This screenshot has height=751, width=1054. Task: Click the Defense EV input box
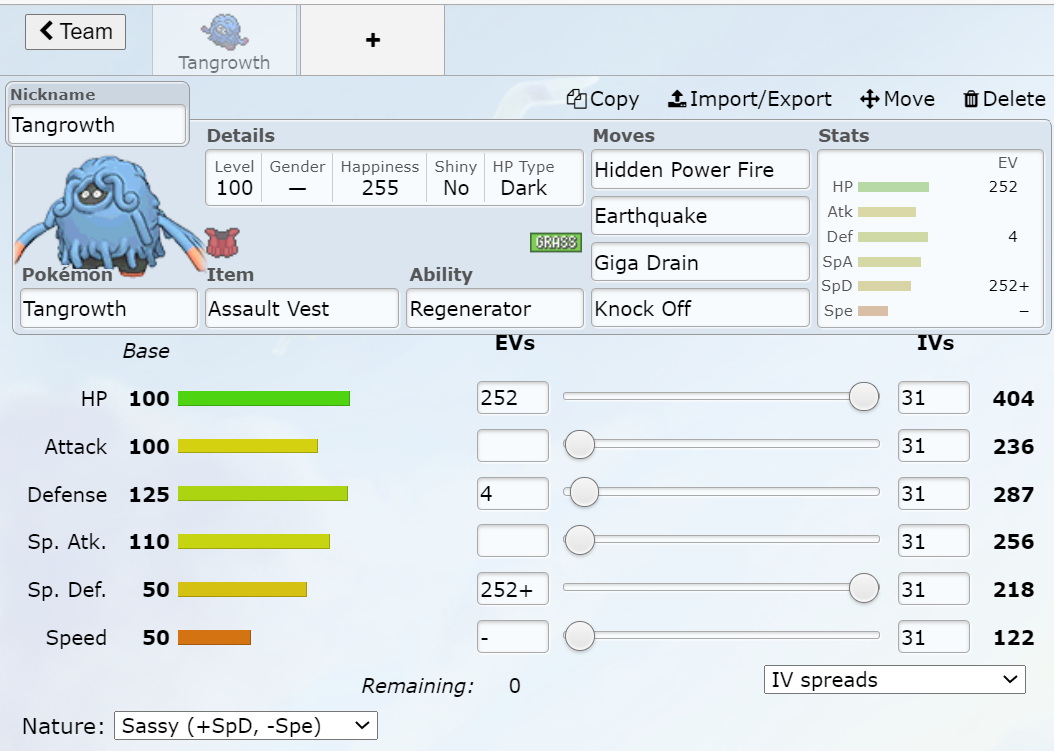click(513, 493)
